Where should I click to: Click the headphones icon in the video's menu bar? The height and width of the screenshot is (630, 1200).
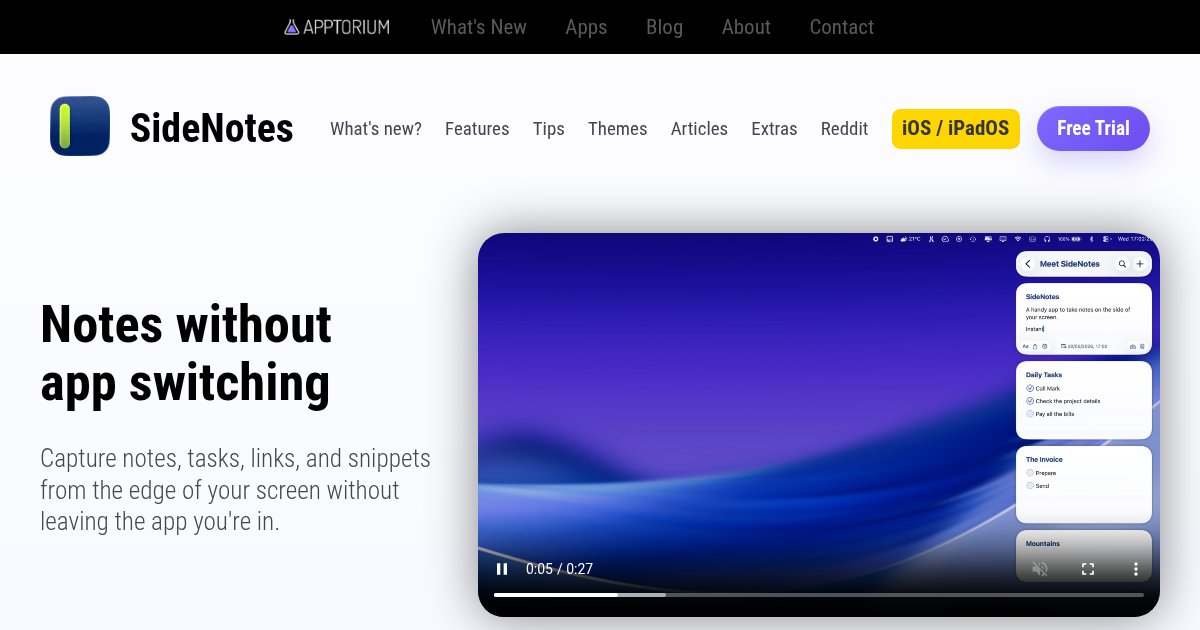pos(1047,239)
